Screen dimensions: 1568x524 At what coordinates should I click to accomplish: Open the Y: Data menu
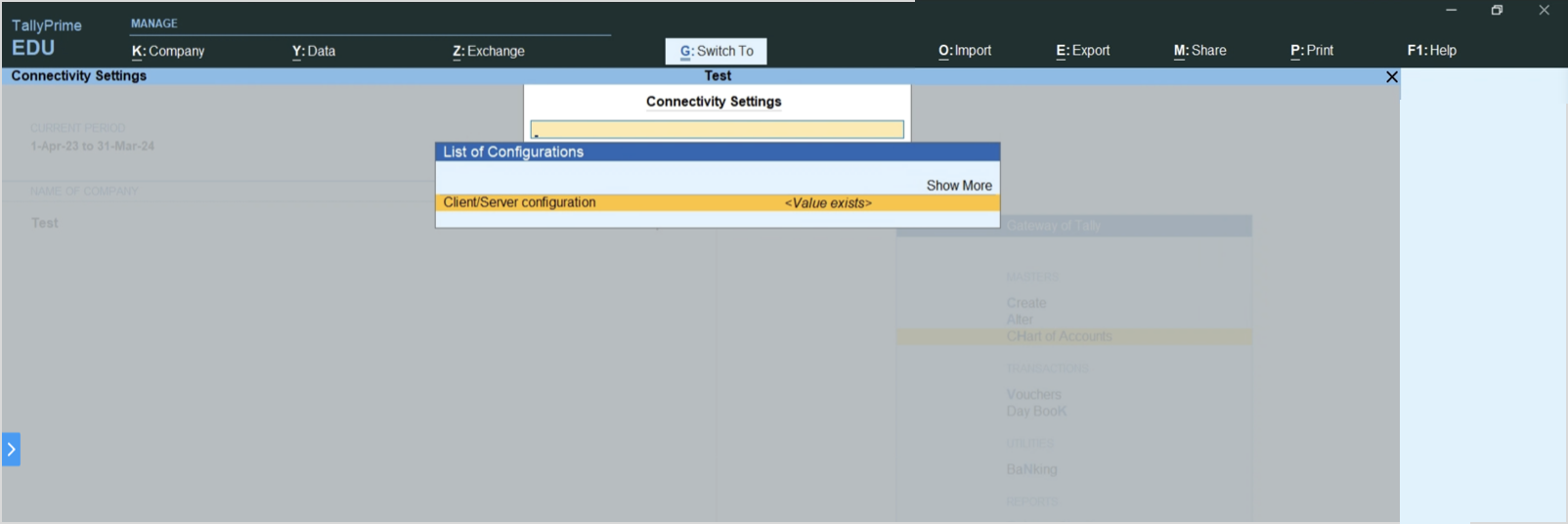pyautogui.click(x=314, y=51)
